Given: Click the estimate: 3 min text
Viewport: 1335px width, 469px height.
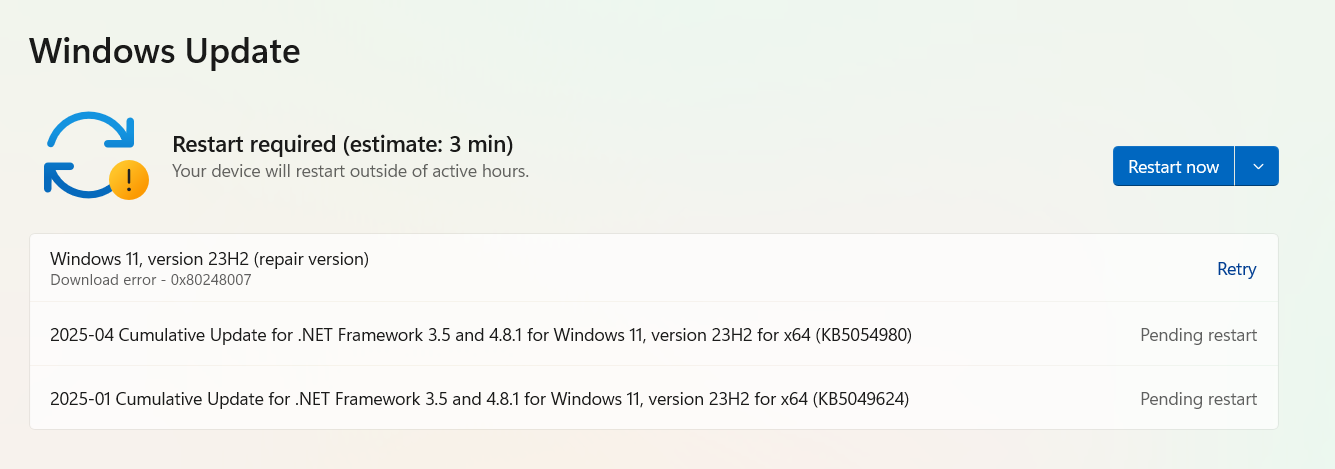Looking at the screenshot, I should click(428, 144).
